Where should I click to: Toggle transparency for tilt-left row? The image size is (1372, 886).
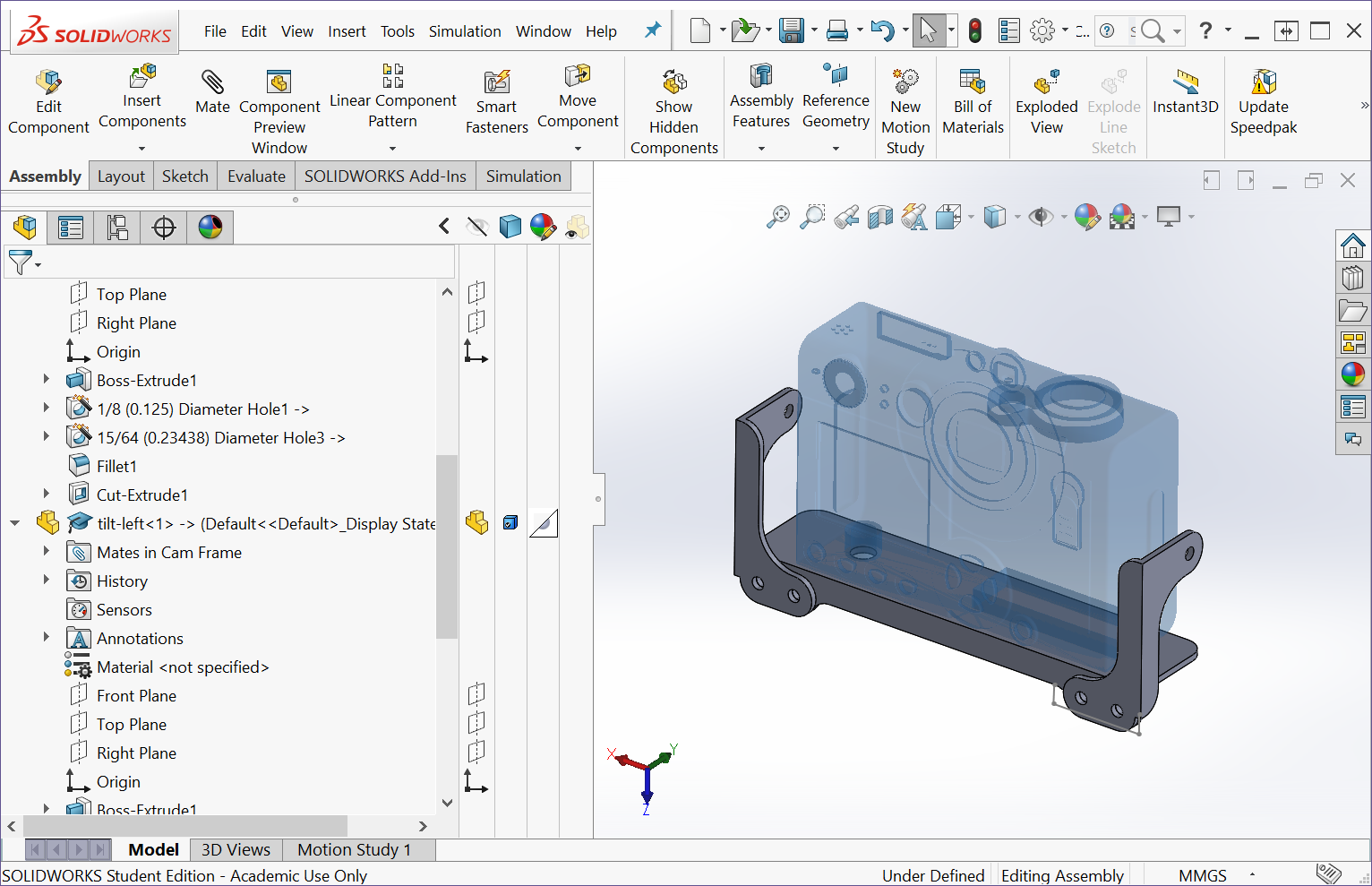544,523
